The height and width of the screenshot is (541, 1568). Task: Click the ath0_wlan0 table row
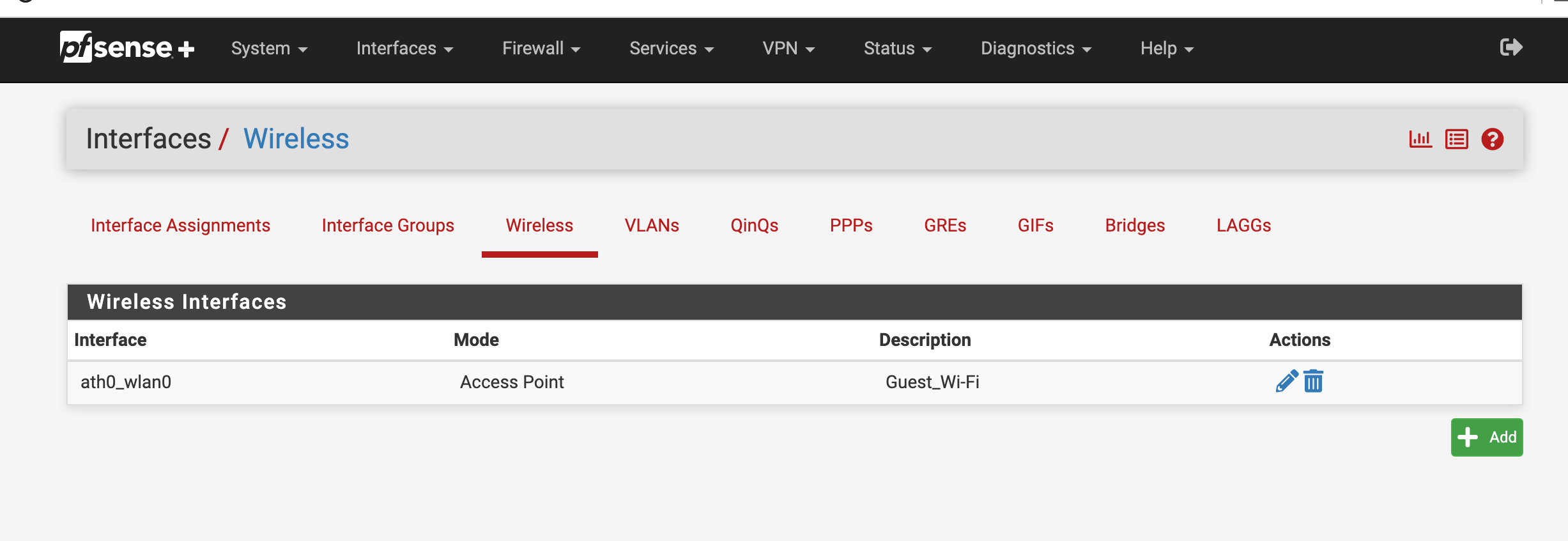click(x=511, y=382)
